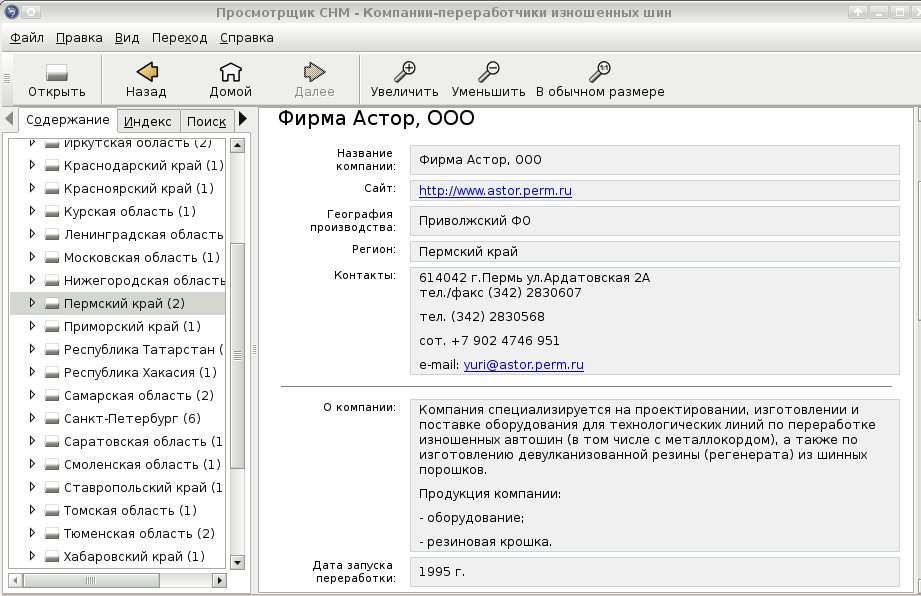Reset zoom via В обычном размере icon

tap(600, 72)
